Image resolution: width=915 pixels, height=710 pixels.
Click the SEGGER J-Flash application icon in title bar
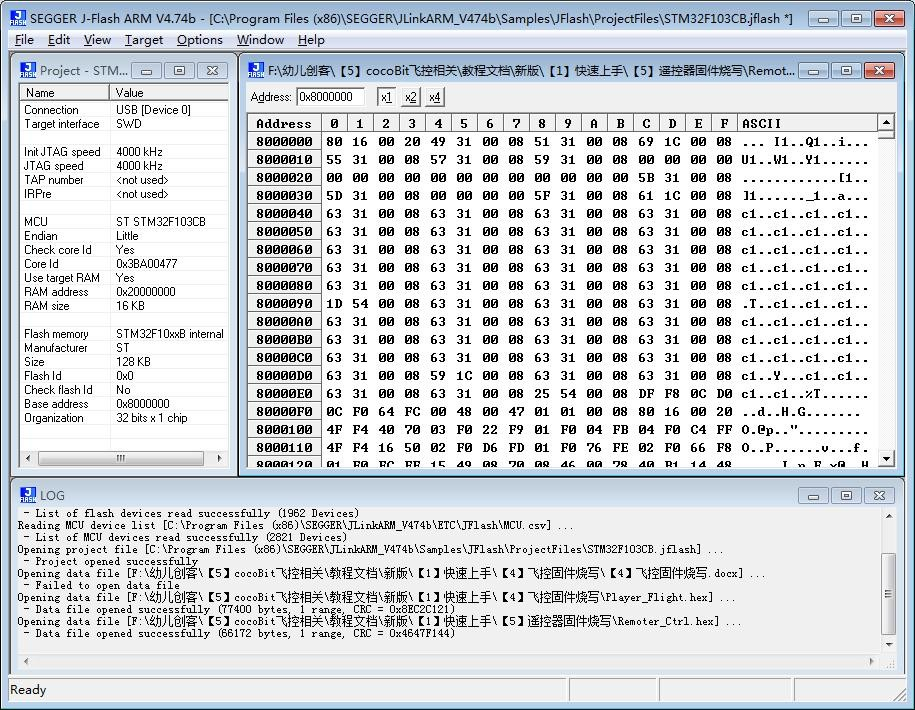point(18,18)
